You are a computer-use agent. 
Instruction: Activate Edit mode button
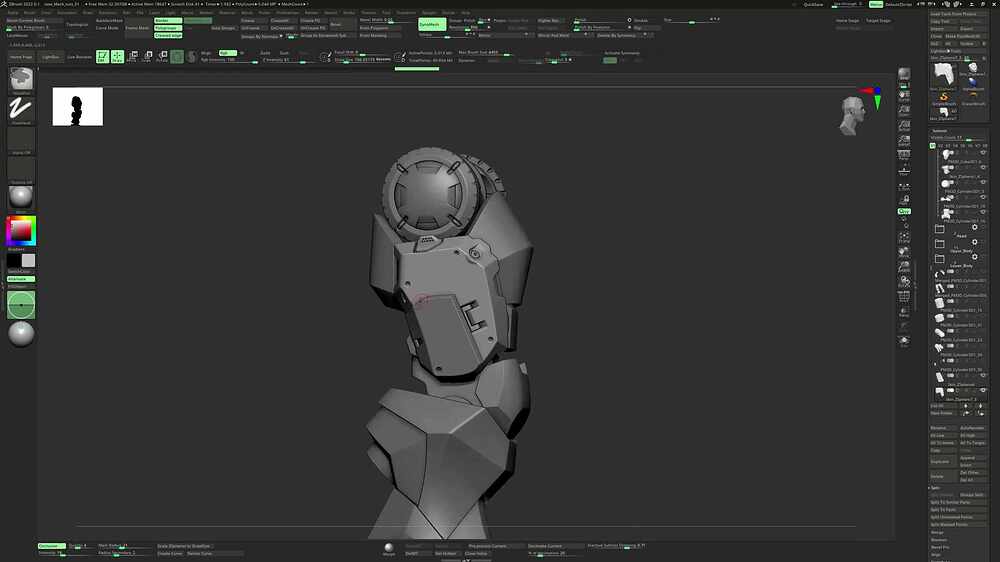click(x=102, y=57)
